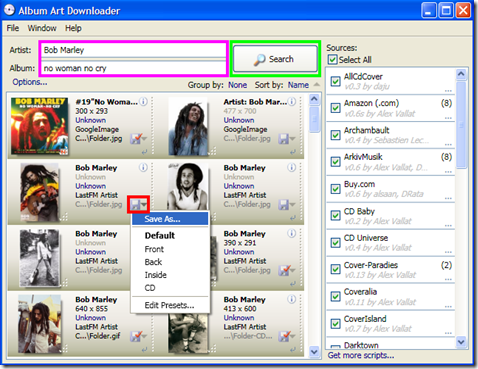Viewport: 478px width, 369px height.
Task: Open save dropdown arrow for 300 x 293 image
Action: pos(144,138)
